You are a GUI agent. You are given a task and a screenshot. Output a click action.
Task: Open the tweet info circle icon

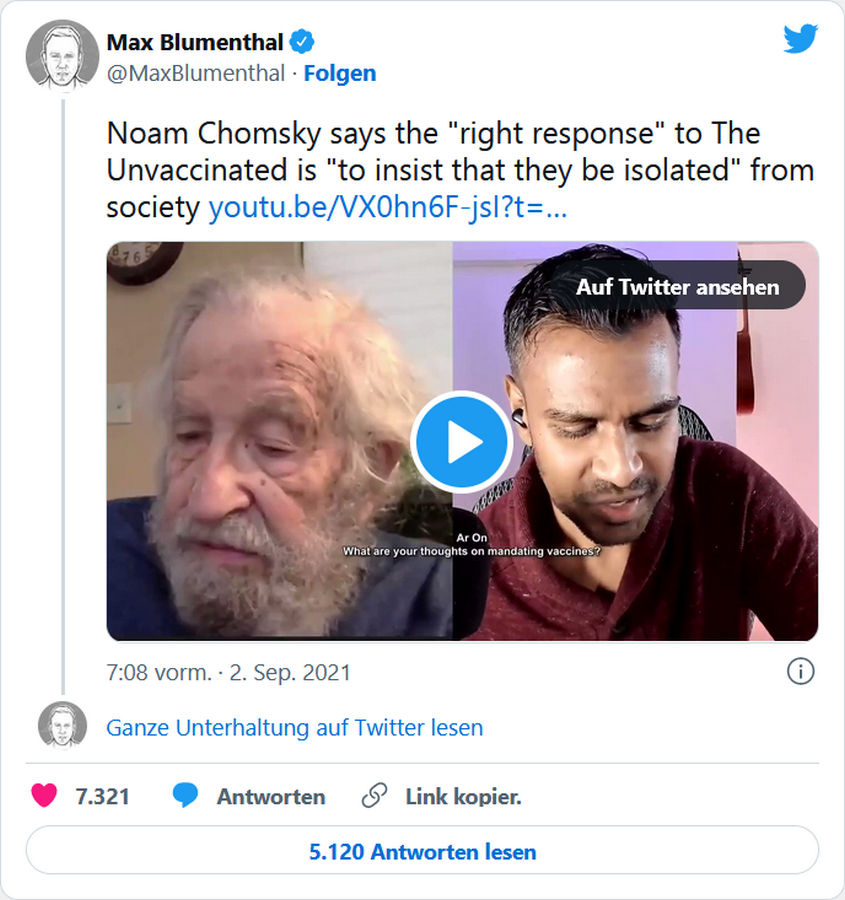(x=800, y=672)
